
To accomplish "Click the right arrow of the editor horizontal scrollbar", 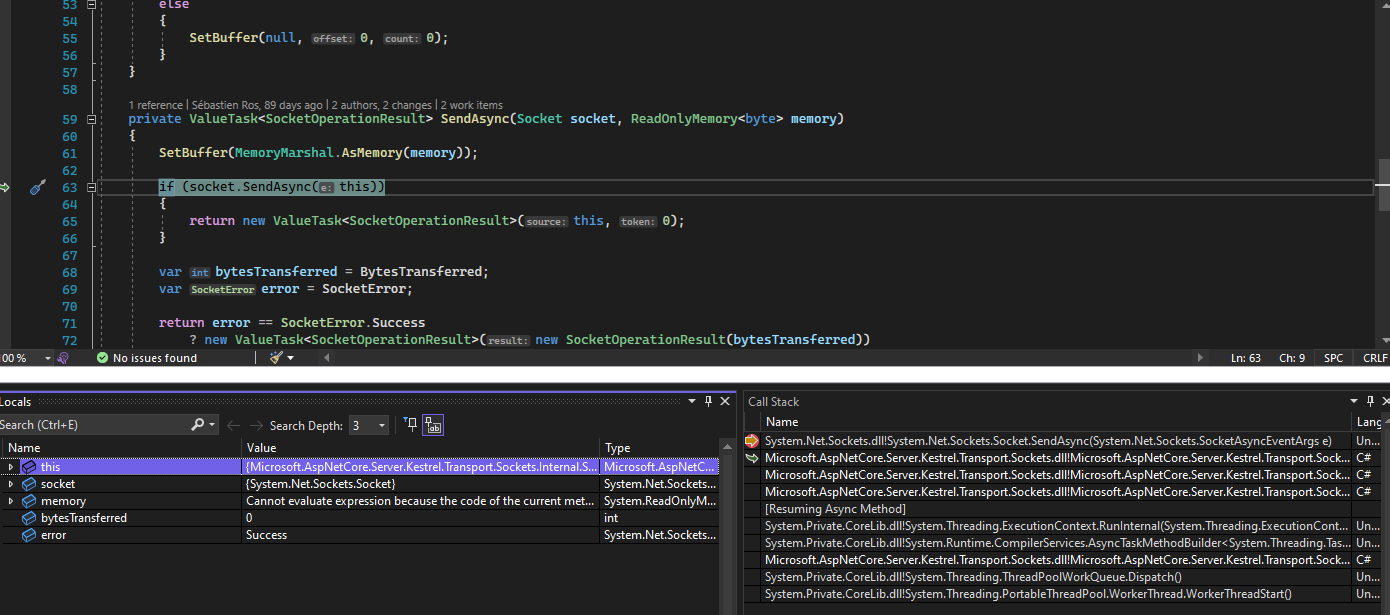I will (1199, 357).
